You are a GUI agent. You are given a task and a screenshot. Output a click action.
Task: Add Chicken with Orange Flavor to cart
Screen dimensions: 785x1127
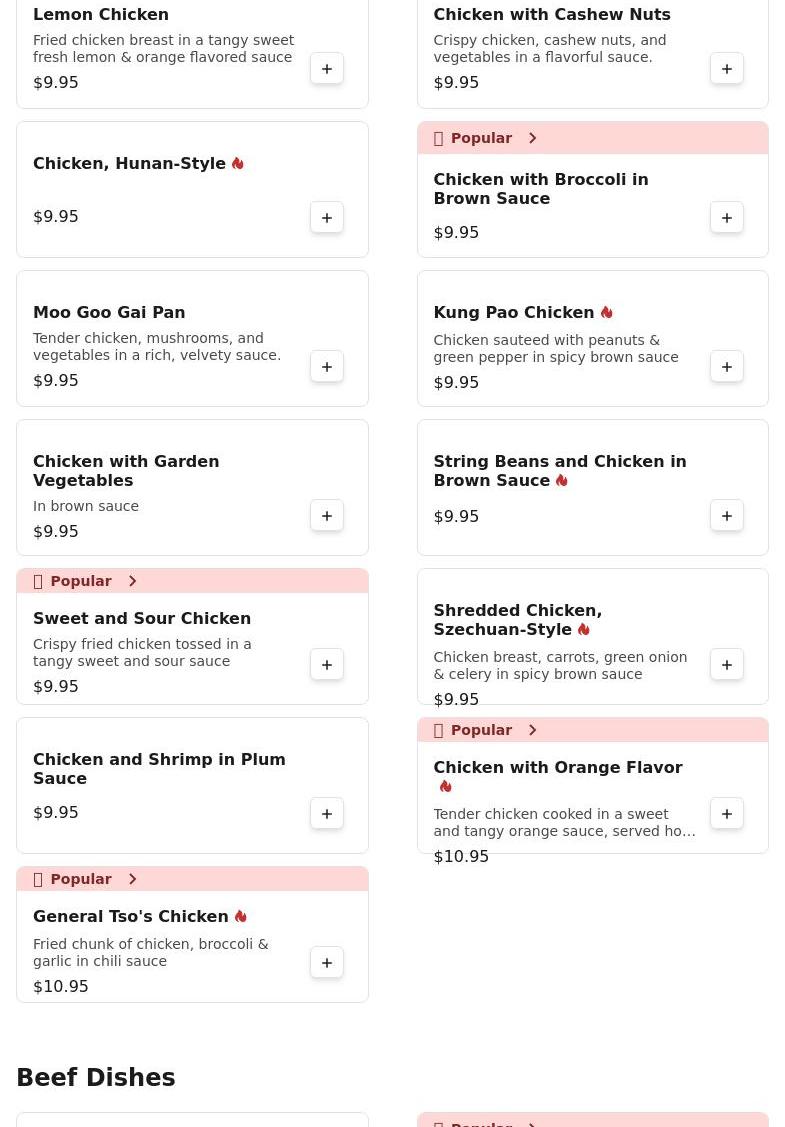tap(727, 814)
